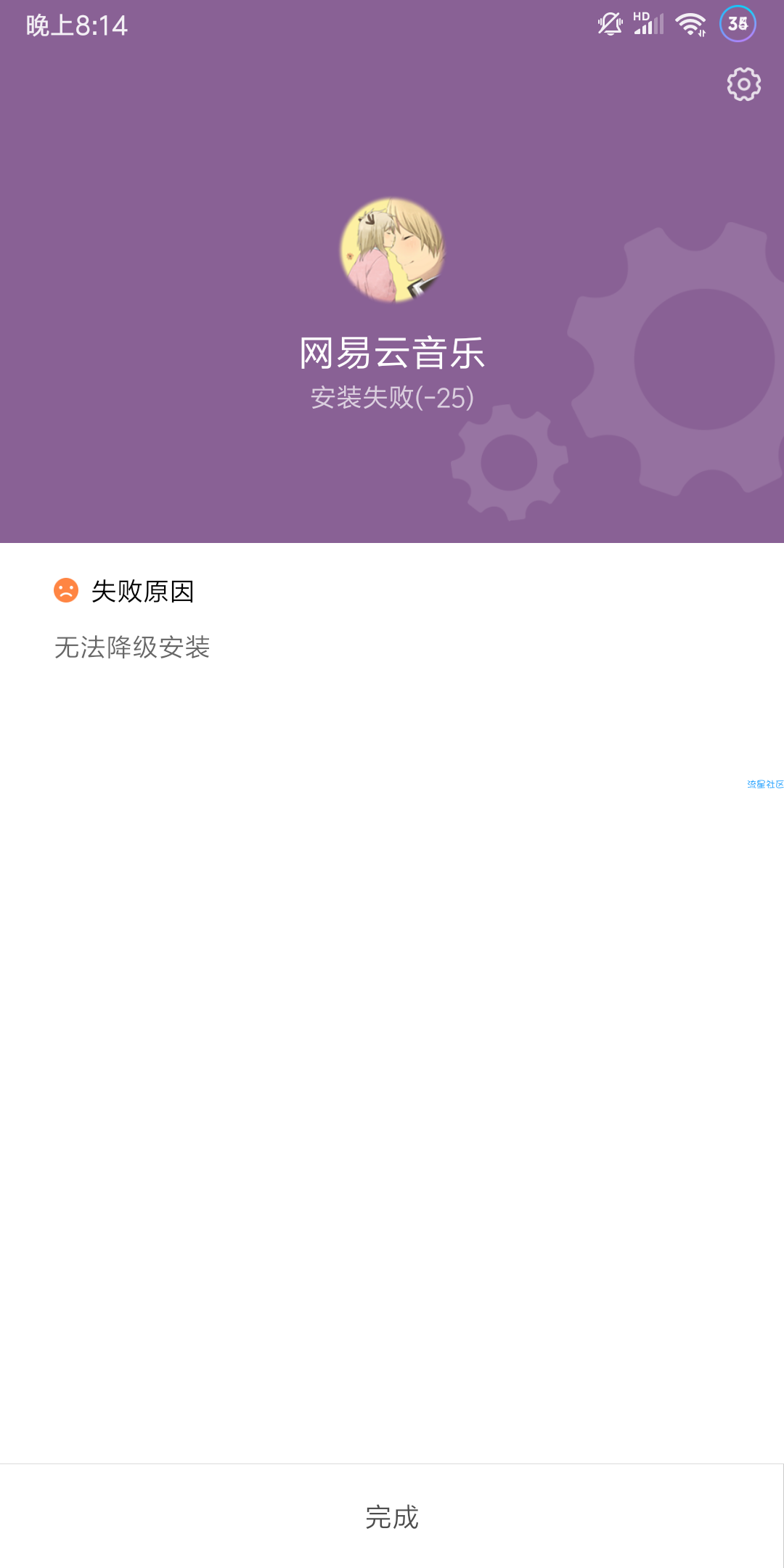The height and width of the screenshot is (1568, 784).
Task: Tap the clock showing 晚上8:14
Action: [x=77, y=25]
